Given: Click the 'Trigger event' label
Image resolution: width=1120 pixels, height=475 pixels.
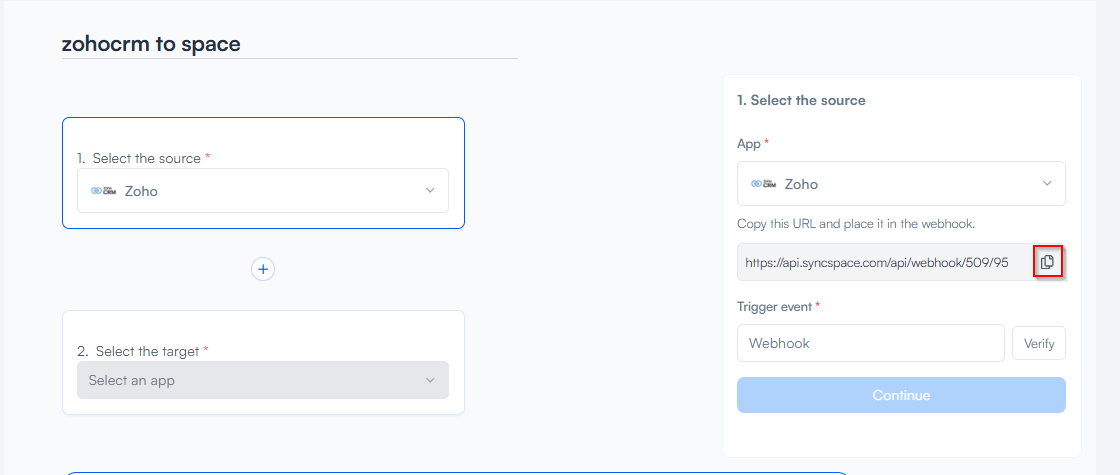Looking at the screenshot, I should click(x=776, y=306).
